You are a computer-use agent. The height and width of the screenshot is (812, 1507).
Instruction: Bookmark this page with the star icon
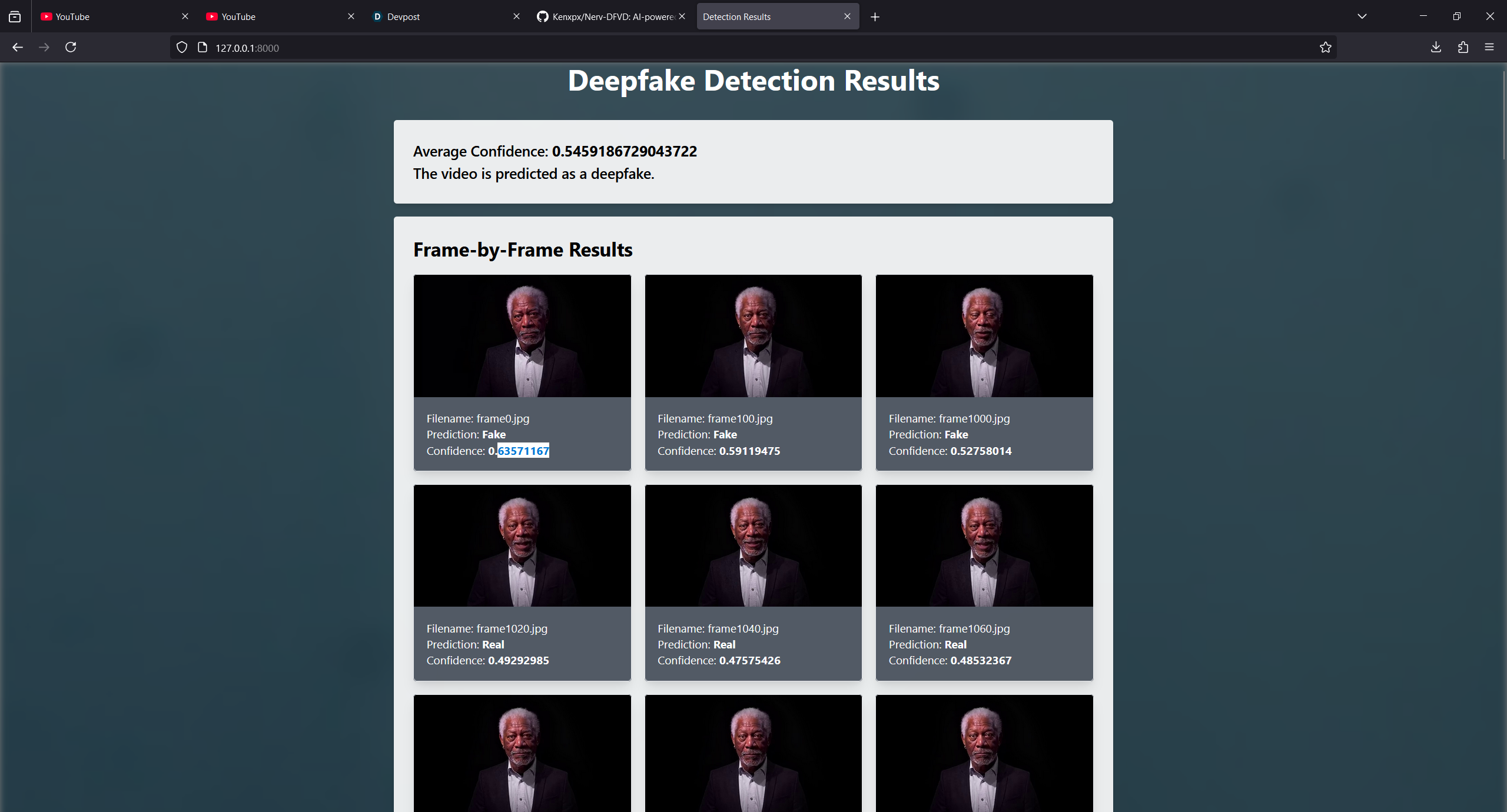click(x=1325, y=48)
